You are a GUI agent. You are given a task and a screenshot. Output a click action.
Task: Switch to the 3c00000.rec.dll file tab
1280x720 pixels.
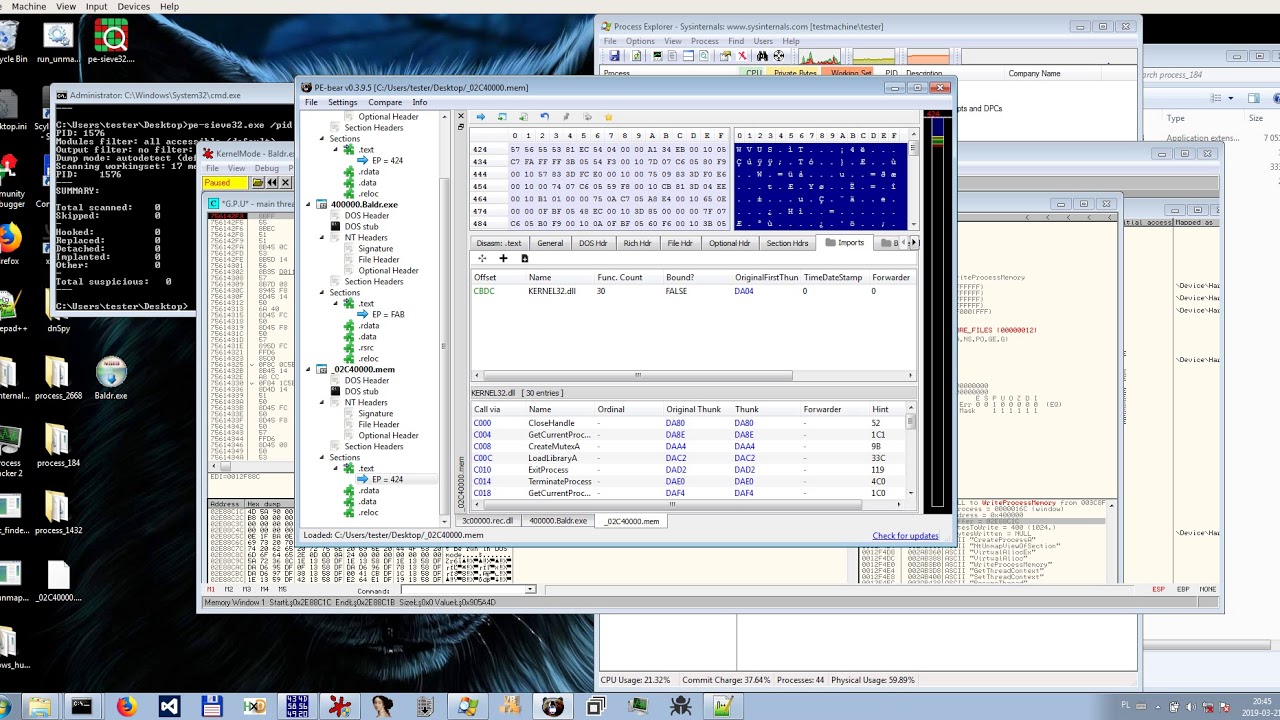coord(487,521)
